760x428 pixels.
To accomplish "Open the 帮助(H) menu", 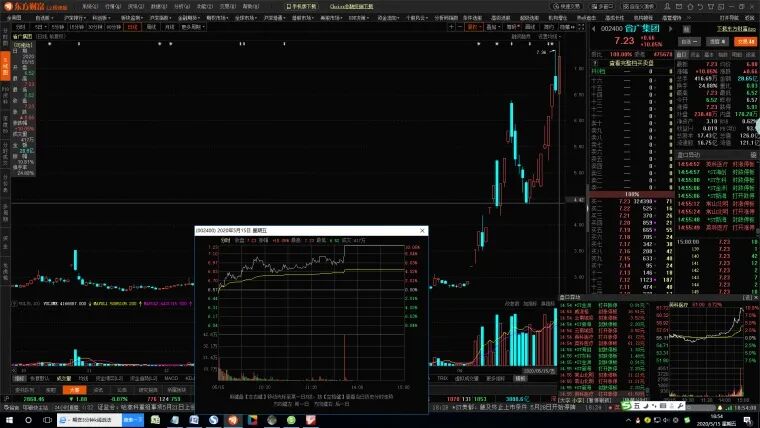I will pos(251,7).
